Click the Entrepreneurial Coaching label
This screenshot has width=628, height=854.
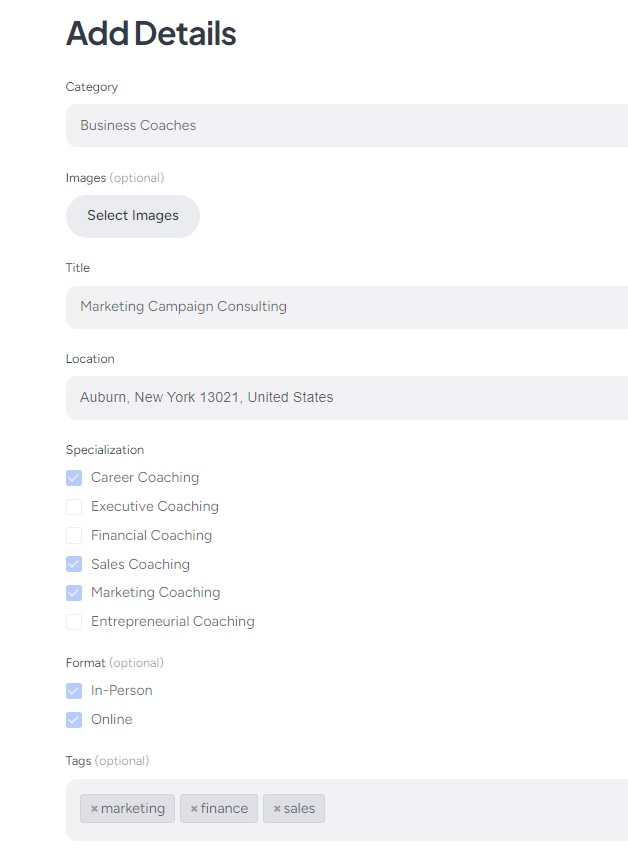(172, 622)
